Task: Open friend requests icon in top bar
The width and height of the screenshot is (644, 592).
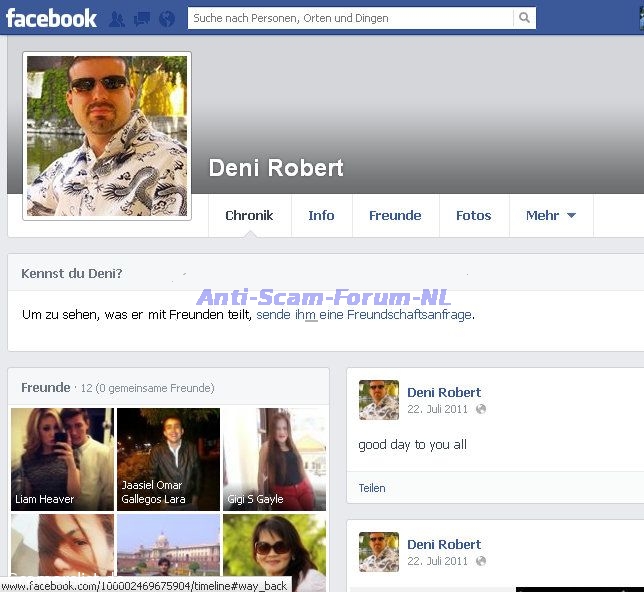Action: pyautogui.click(x=117, y=19)
